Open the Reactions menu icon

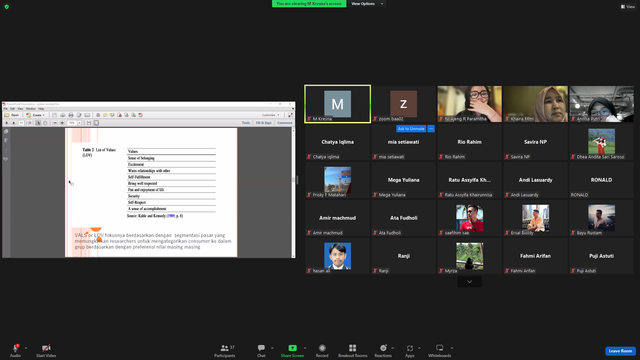tap(383, 348)
